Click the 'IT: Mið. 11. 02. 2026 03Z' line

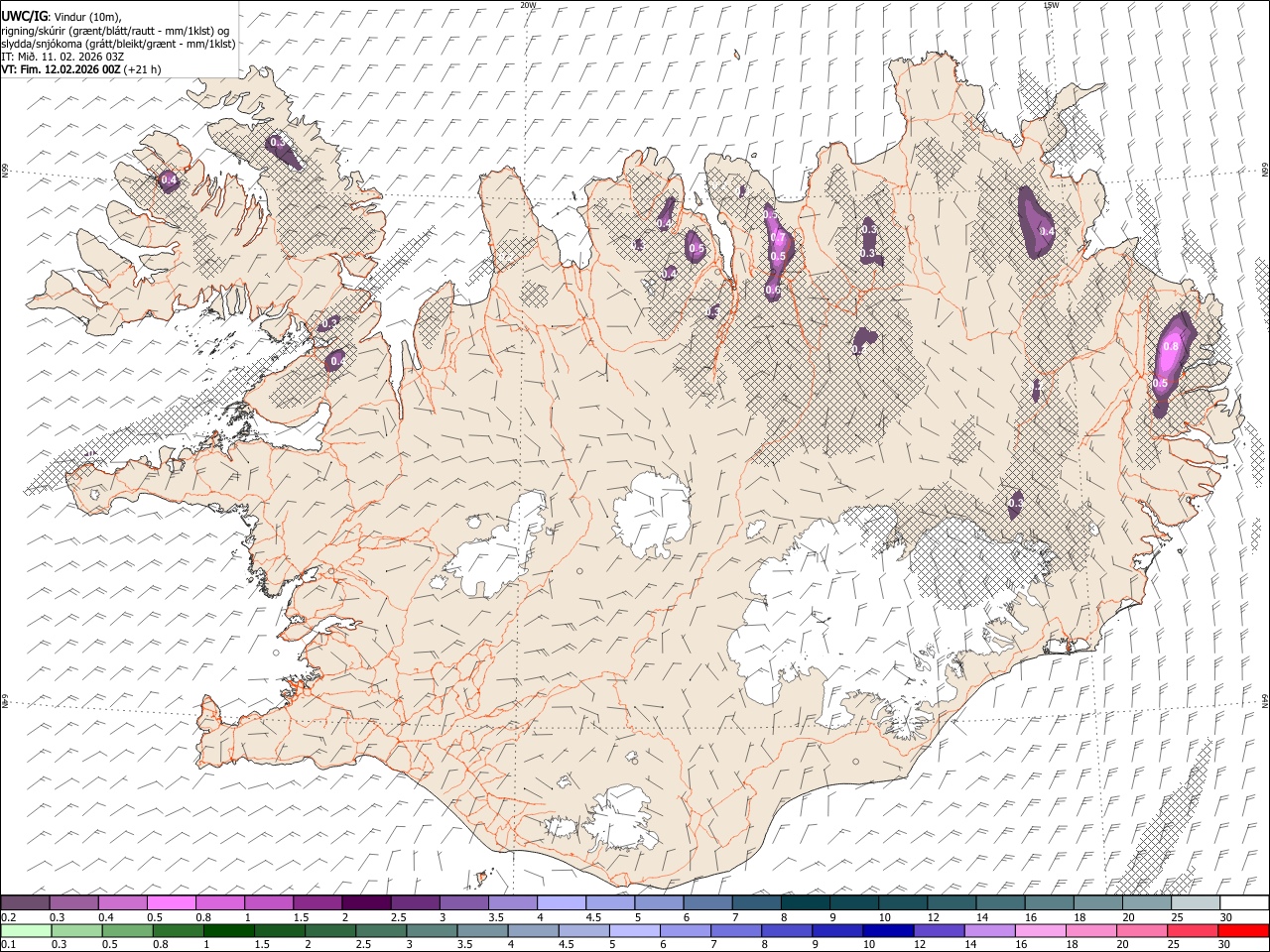63,57
